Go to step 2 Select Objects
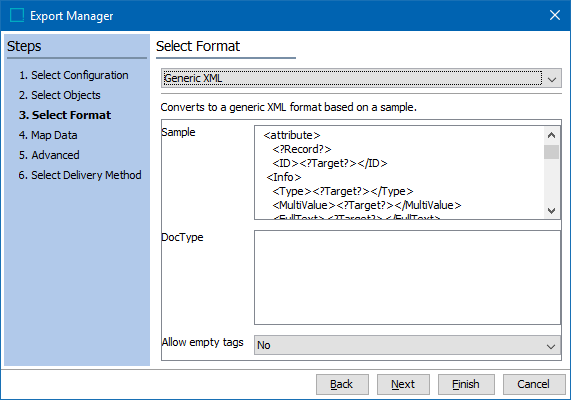Screen dimensions: 571x400 [x=60, y=95]
